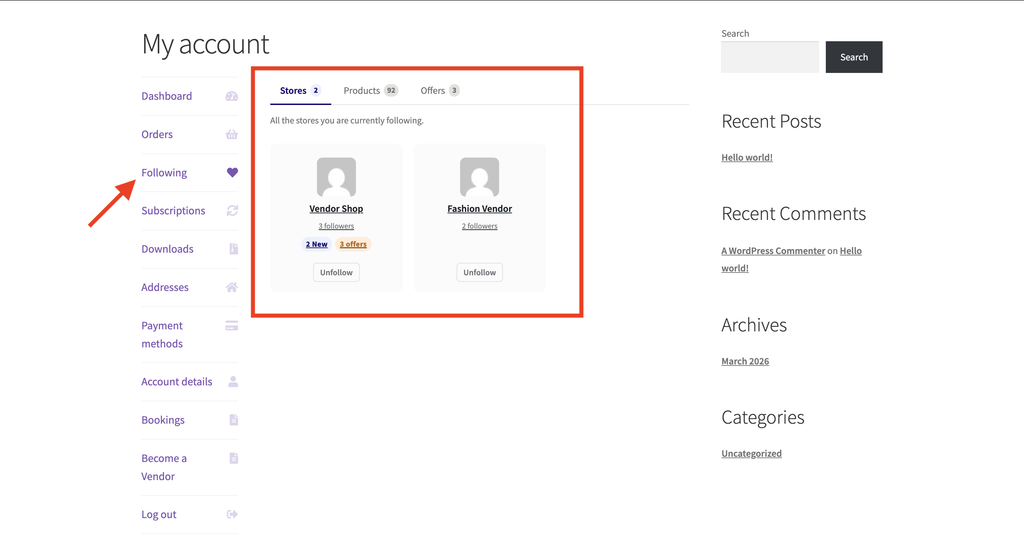
Task: Go to the Orders page
Action: pos(157,134)
